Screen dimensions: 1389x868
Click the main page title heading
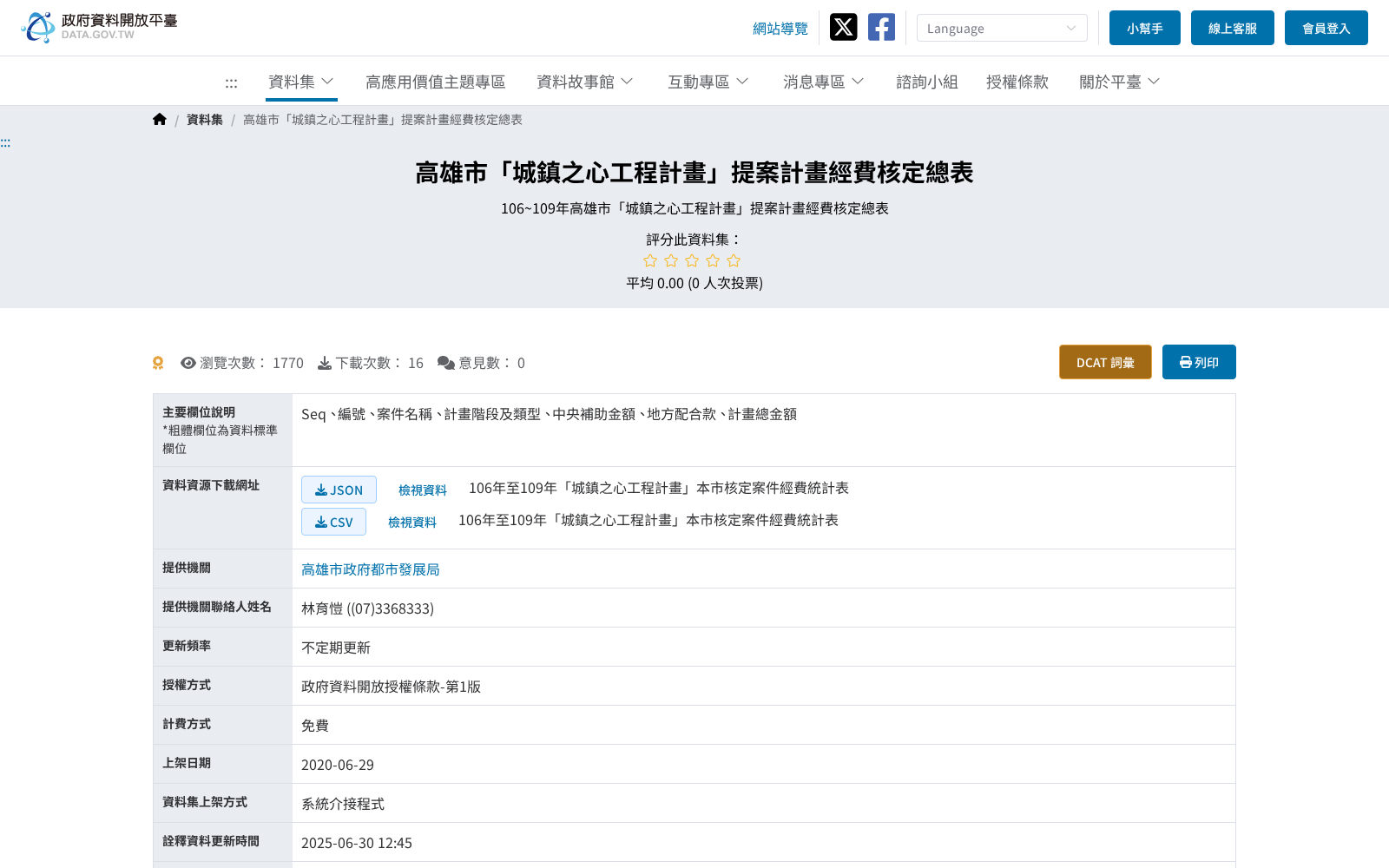pyautogui.click(x=694, y=173)
